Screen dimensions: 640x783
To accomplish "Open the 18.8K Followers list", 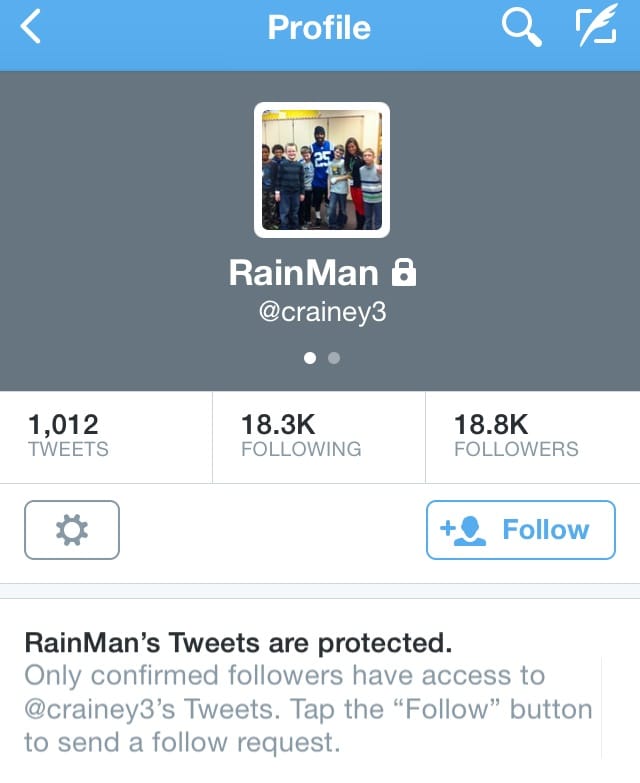I will click(x=533, y=437).
